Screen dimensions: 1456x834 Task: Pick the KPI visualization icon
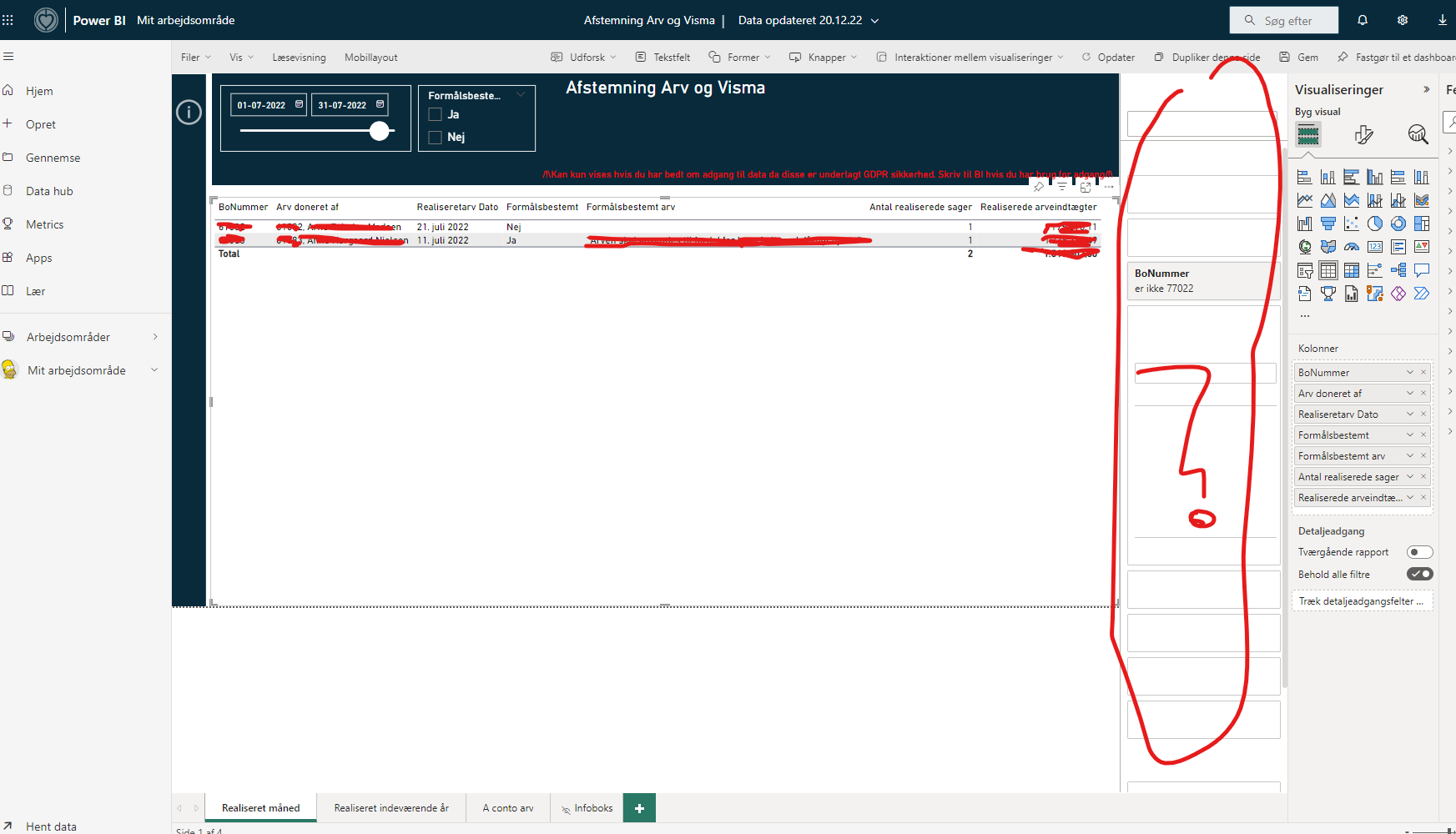pyautogui.click(x=1422, y=247)
